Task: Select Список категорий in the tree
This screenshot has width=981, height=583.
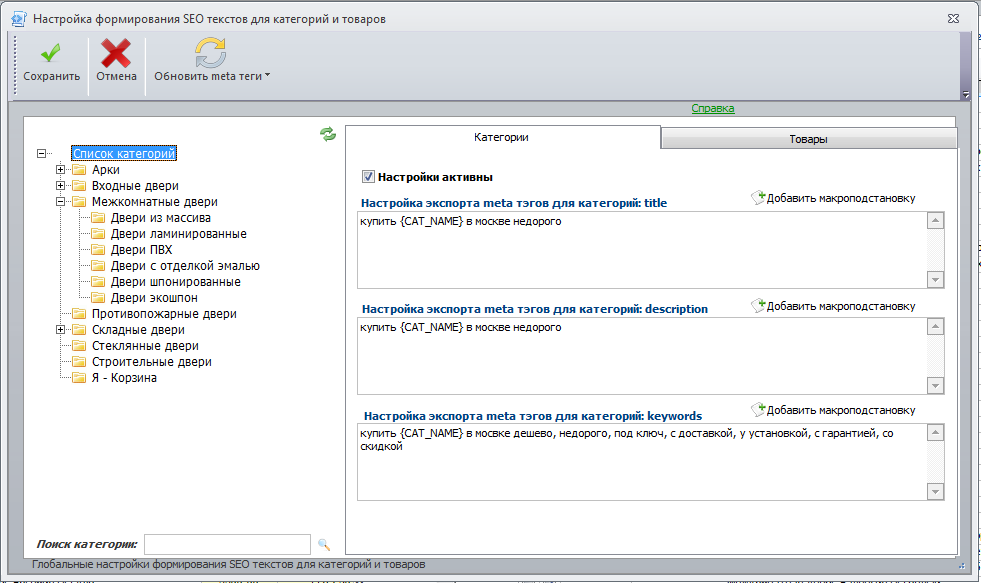Action: [124, 153]
